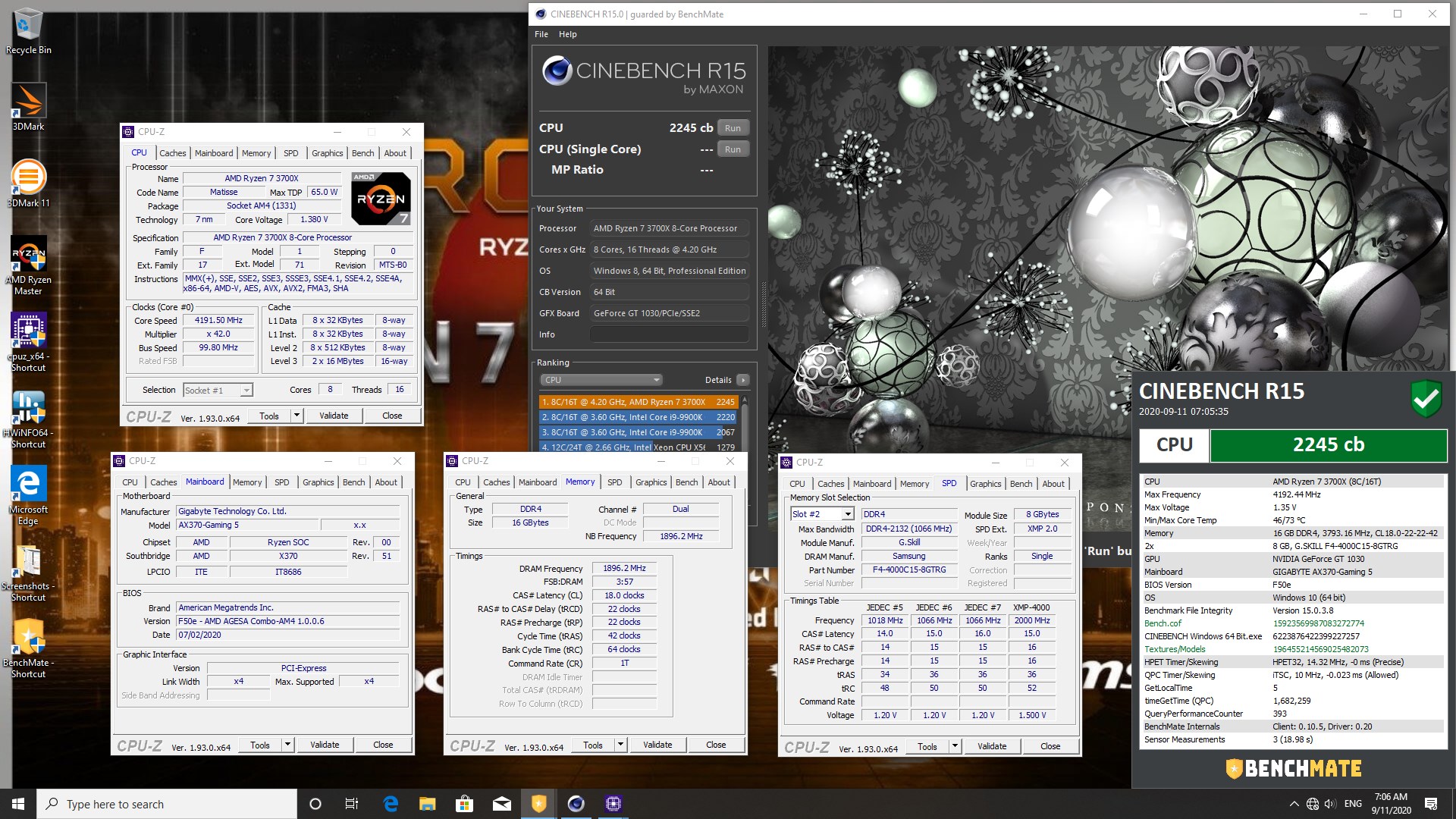Click the Windows Start button
The height and width of the screenshot is (819, 1456).
tap(18, 804)
